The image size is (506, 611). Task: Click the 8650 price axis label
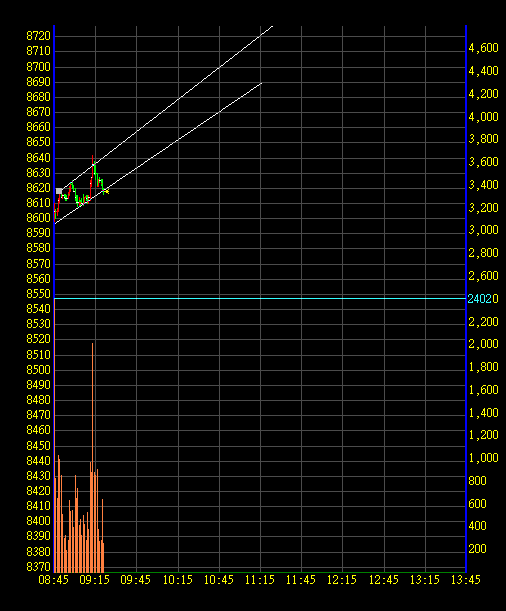click(39, 142)
